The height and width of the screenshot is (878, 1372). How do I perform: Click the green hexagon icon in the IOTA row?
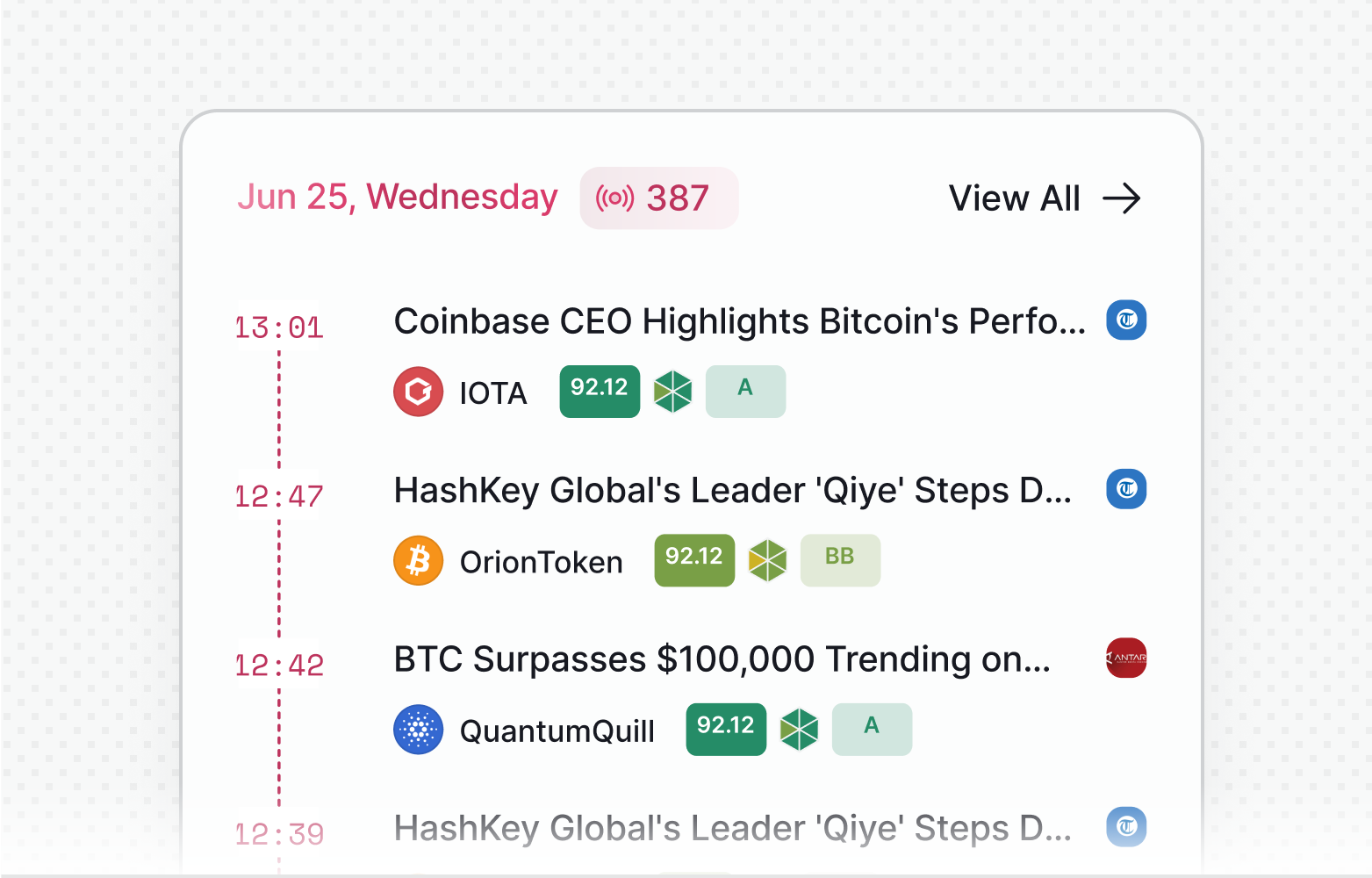click(x=673, y=392)
